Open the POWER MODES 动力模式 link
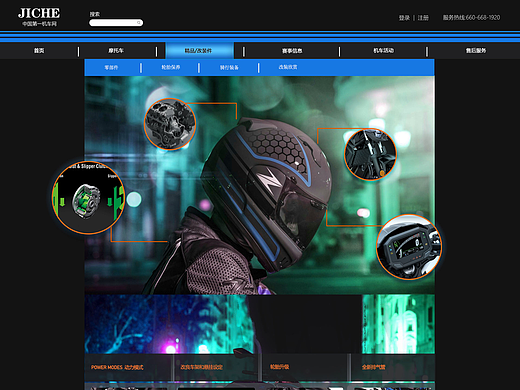The image size is (520, 390). pyautogui.click(x=117, y=367)
